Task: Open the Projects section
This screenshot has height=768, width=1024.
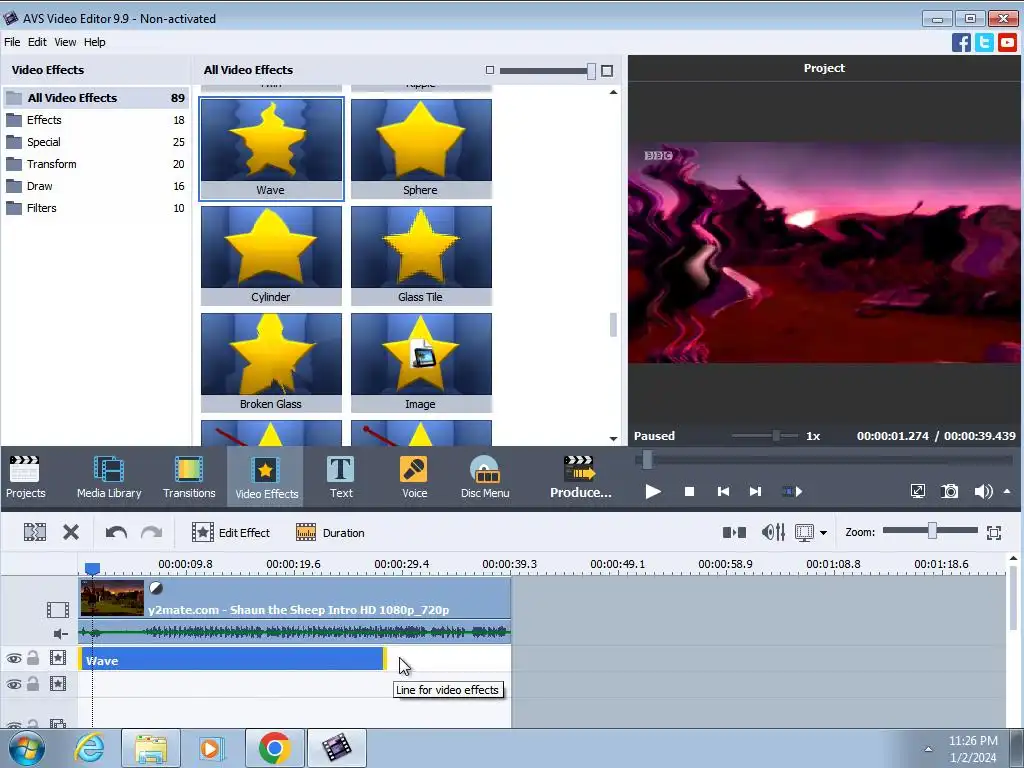Action: click(x=25, y=477)
